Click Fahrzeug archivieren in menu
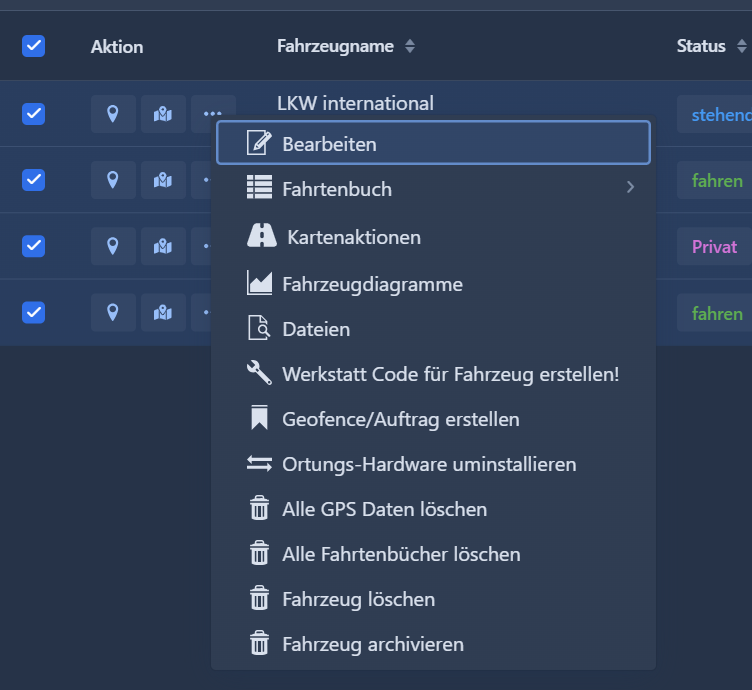Viewport: 752px width, 690px height. [x=372, y=644]
